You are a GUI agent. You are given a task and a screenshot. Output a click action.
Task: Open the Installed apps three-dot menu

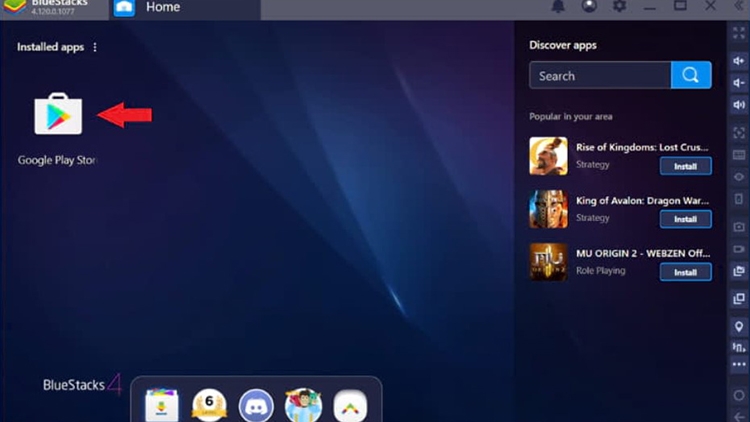click(95, 47)
